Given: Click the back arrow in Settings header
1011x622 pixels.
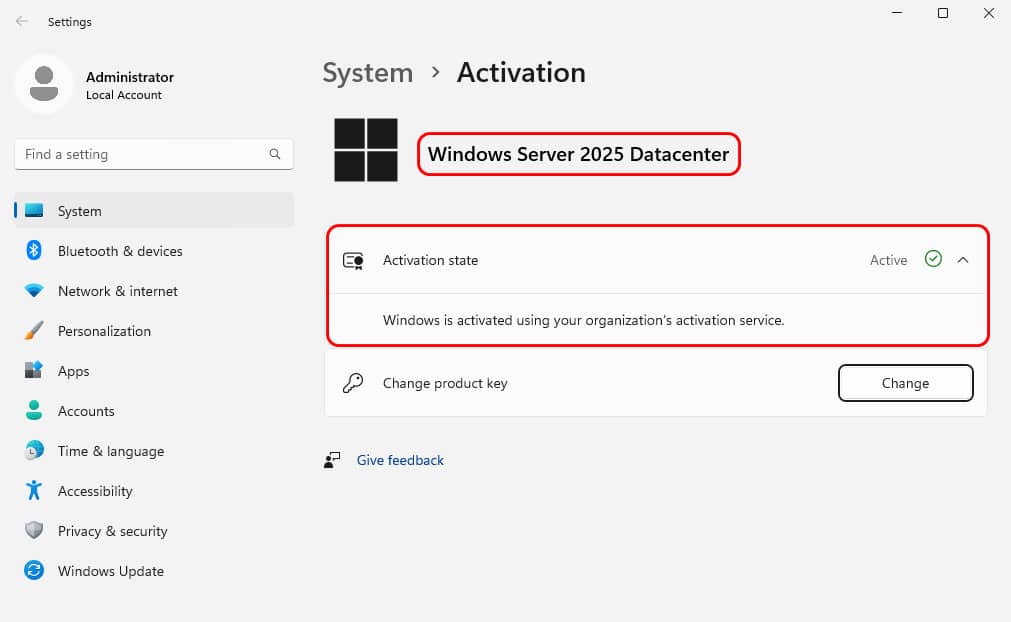Looking at the screenshot, I should tap(21, 21).
